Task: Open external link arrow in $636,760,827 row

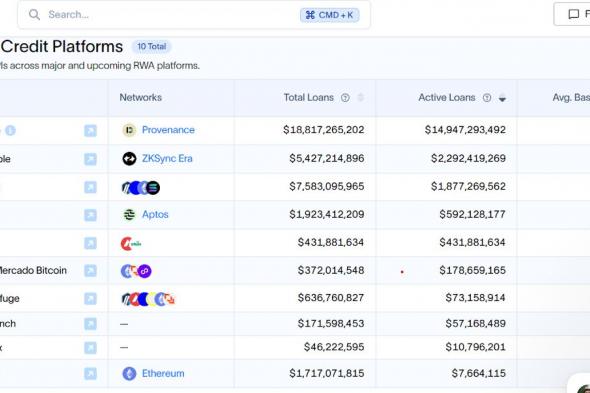Action: click(90, 299)
